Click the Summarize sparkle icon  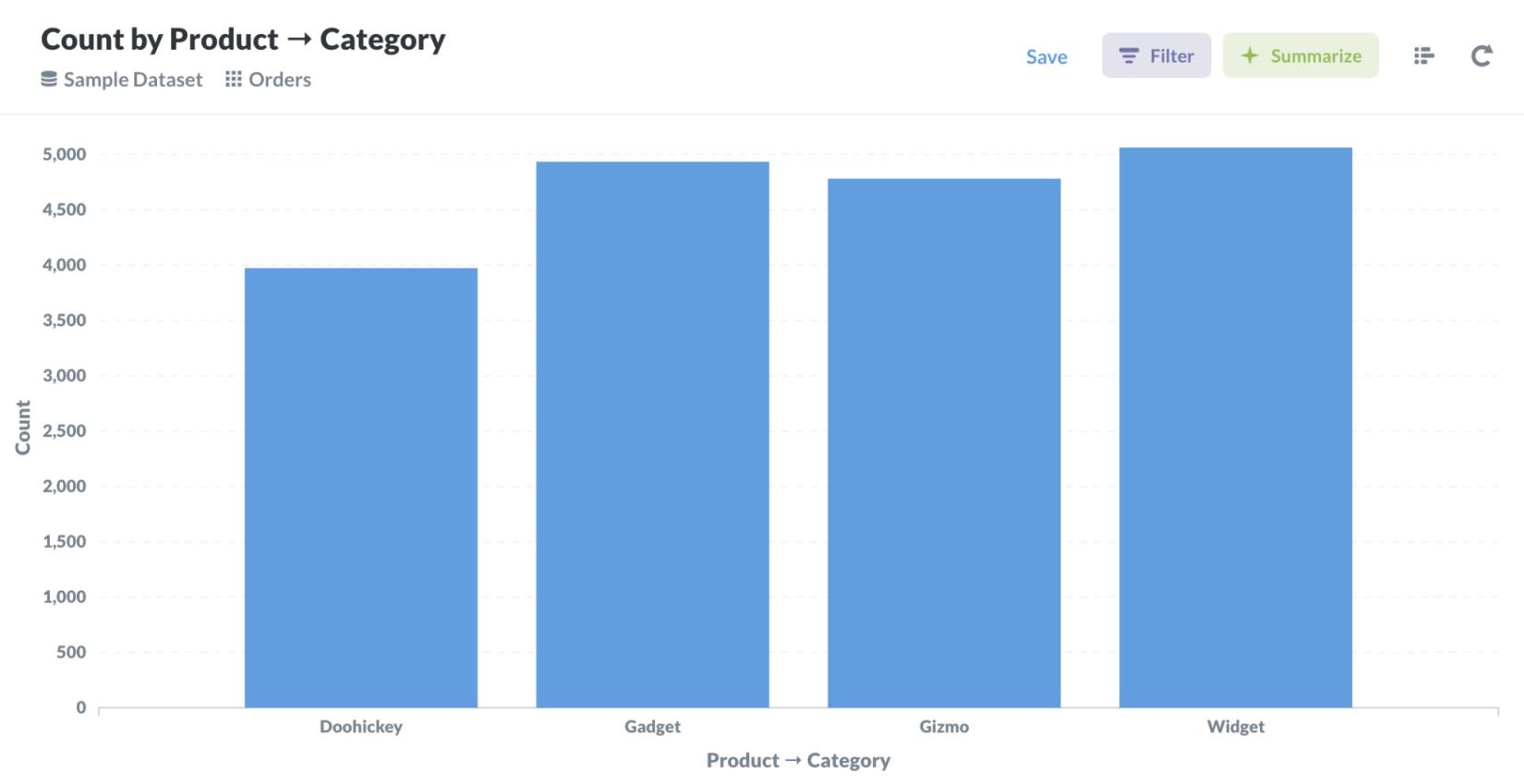(1250, 55)
